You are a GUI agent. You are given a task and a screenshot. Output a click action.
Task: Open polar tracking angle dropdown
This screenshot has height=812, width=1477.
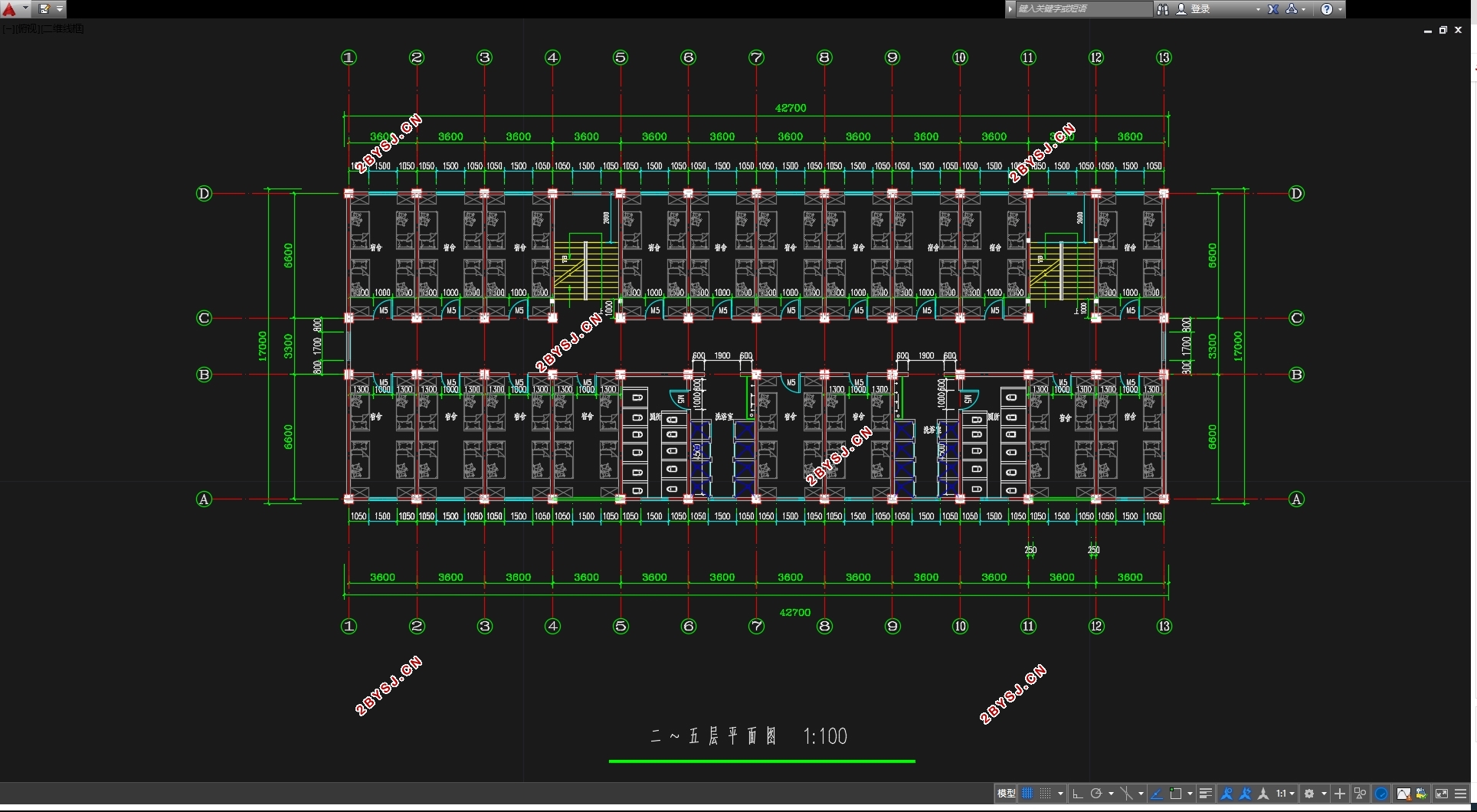(x=1111, y=794)
